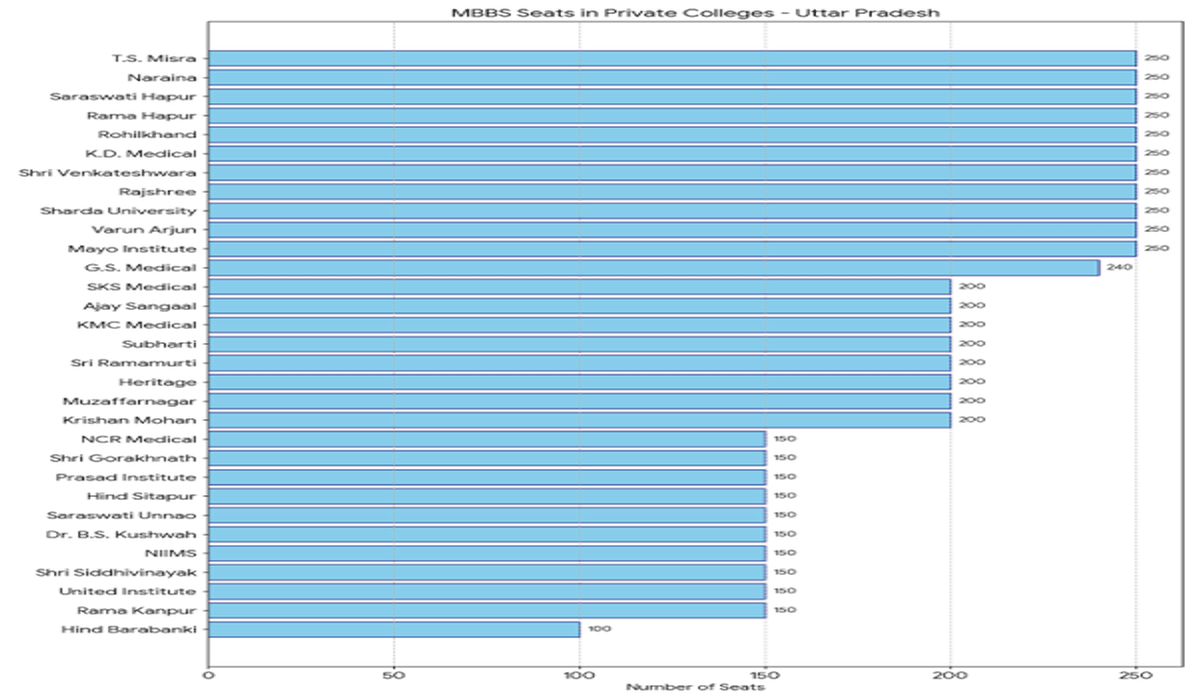Select the Dr. B.S. Kushwah label
The height and width of the screenshot is (700, 1200).
122,534
